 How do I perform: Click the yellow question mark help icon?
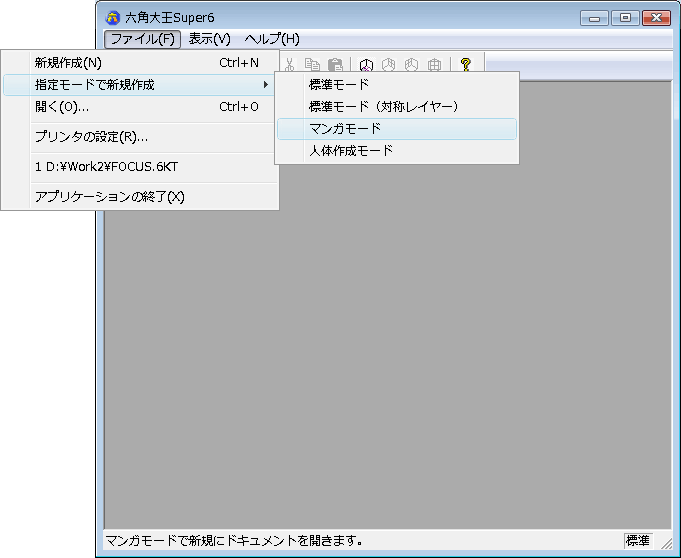466,65
